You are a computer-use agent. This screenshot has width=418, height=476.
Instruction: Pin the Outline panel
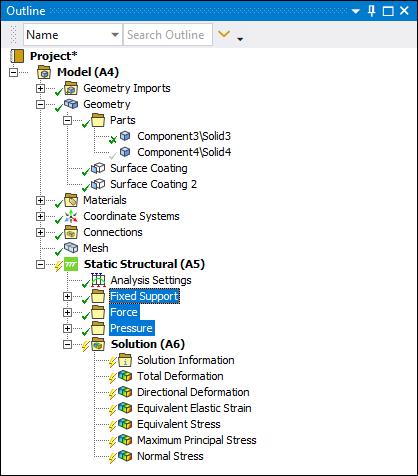tap(372, 11)
